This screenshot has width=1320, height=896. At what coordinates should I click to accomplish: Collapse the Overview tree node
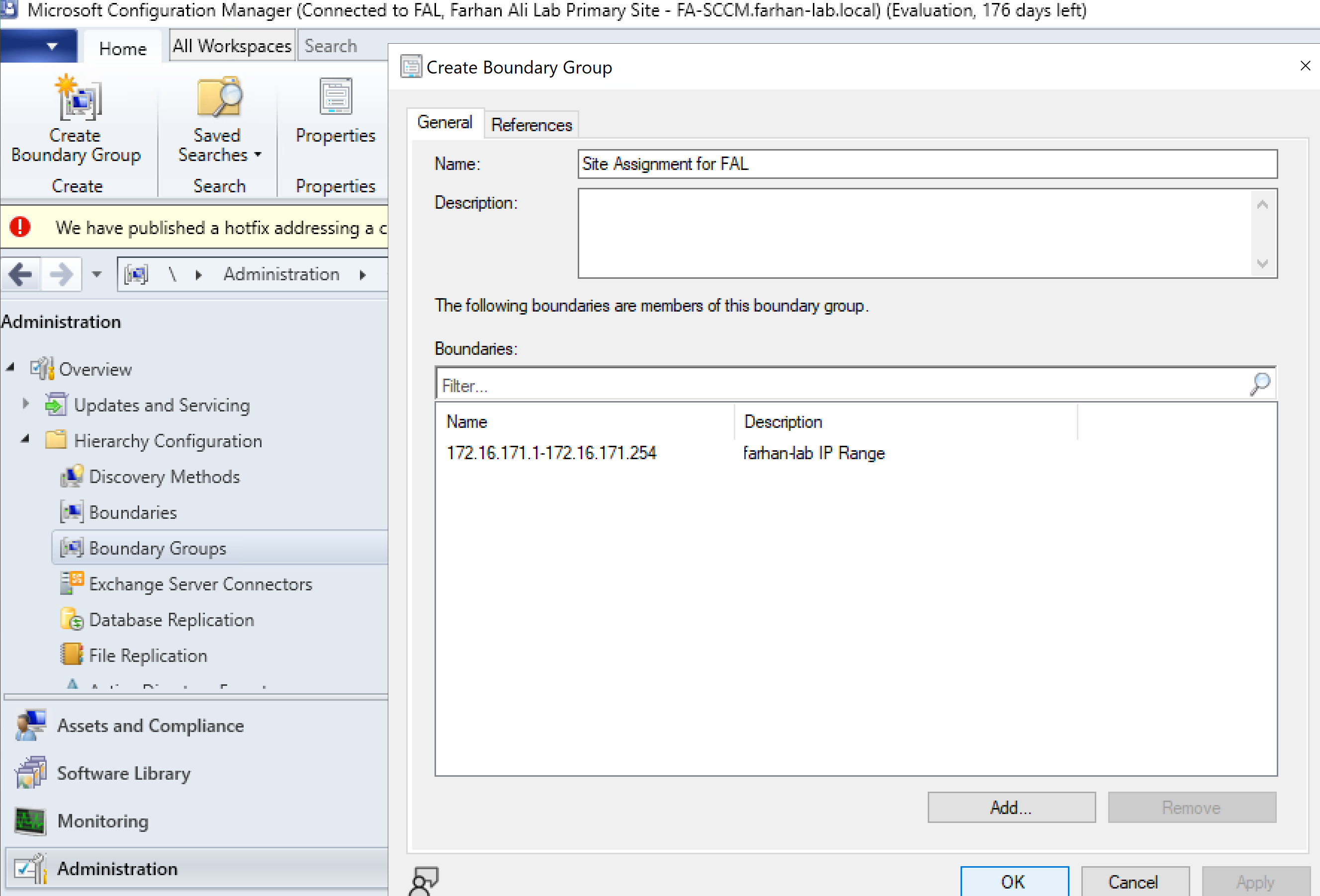pyautogui.click(x=10, y=367)
